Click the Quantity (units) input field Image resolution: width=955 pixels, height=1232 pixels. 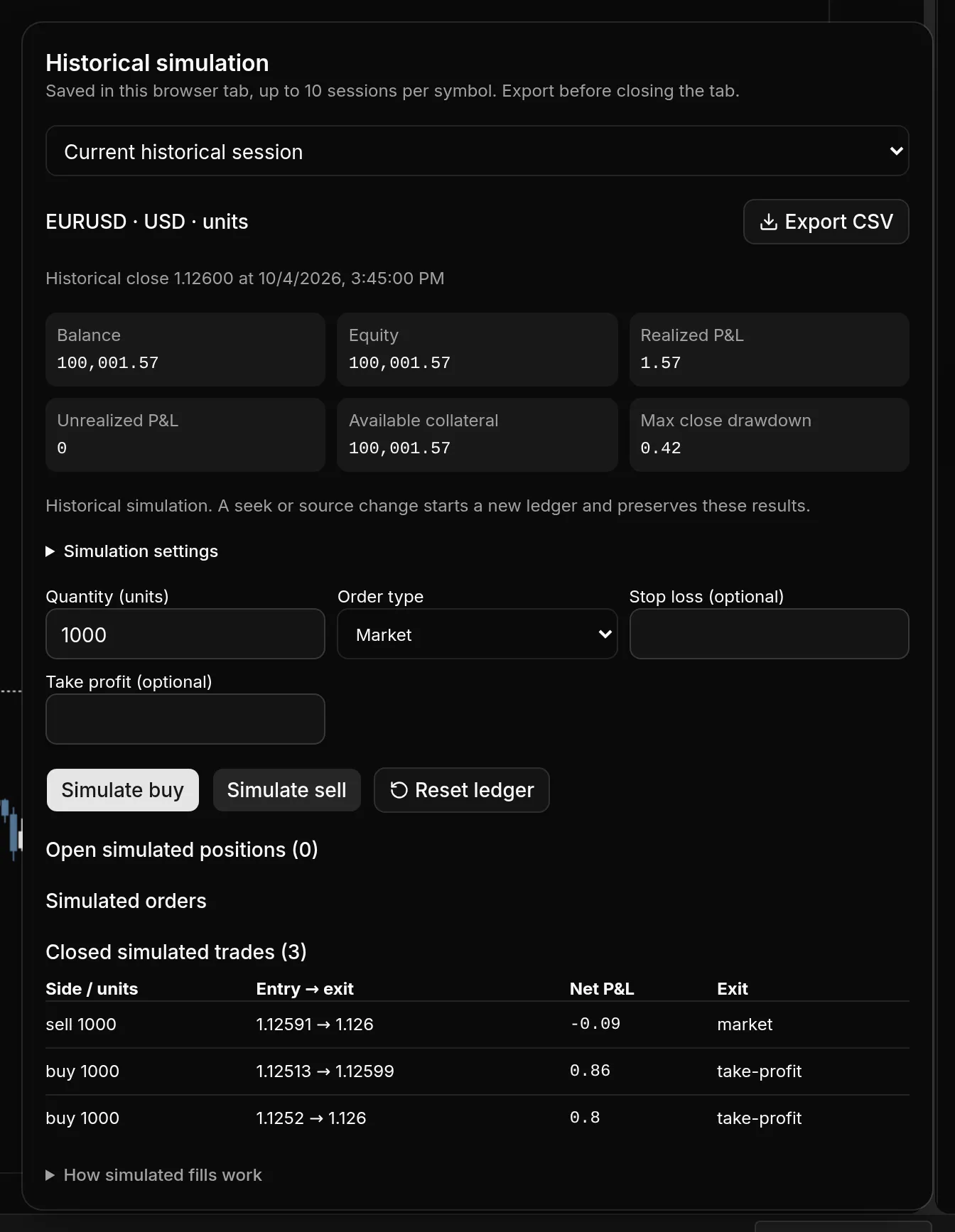click(x=185, y=634)
